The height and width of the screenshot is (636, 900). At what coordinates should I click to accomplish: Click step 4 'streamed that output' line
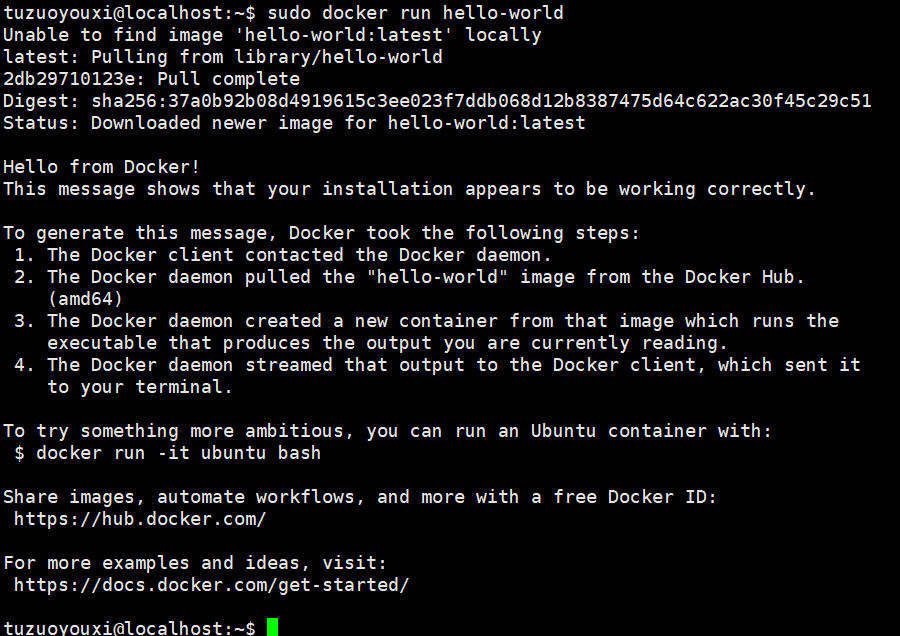(x=437, y=365)
